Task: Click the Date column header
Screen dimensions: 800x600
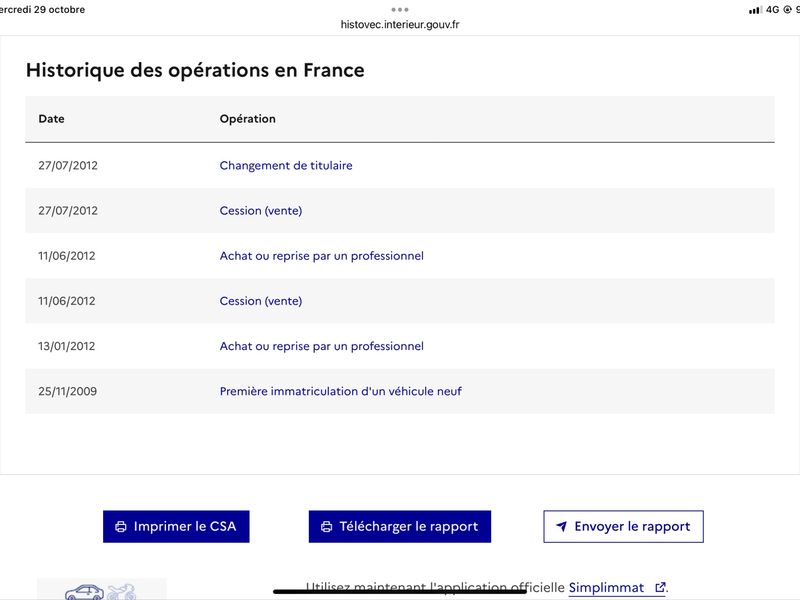Action: pyautogui.click(x=51, y=119)
